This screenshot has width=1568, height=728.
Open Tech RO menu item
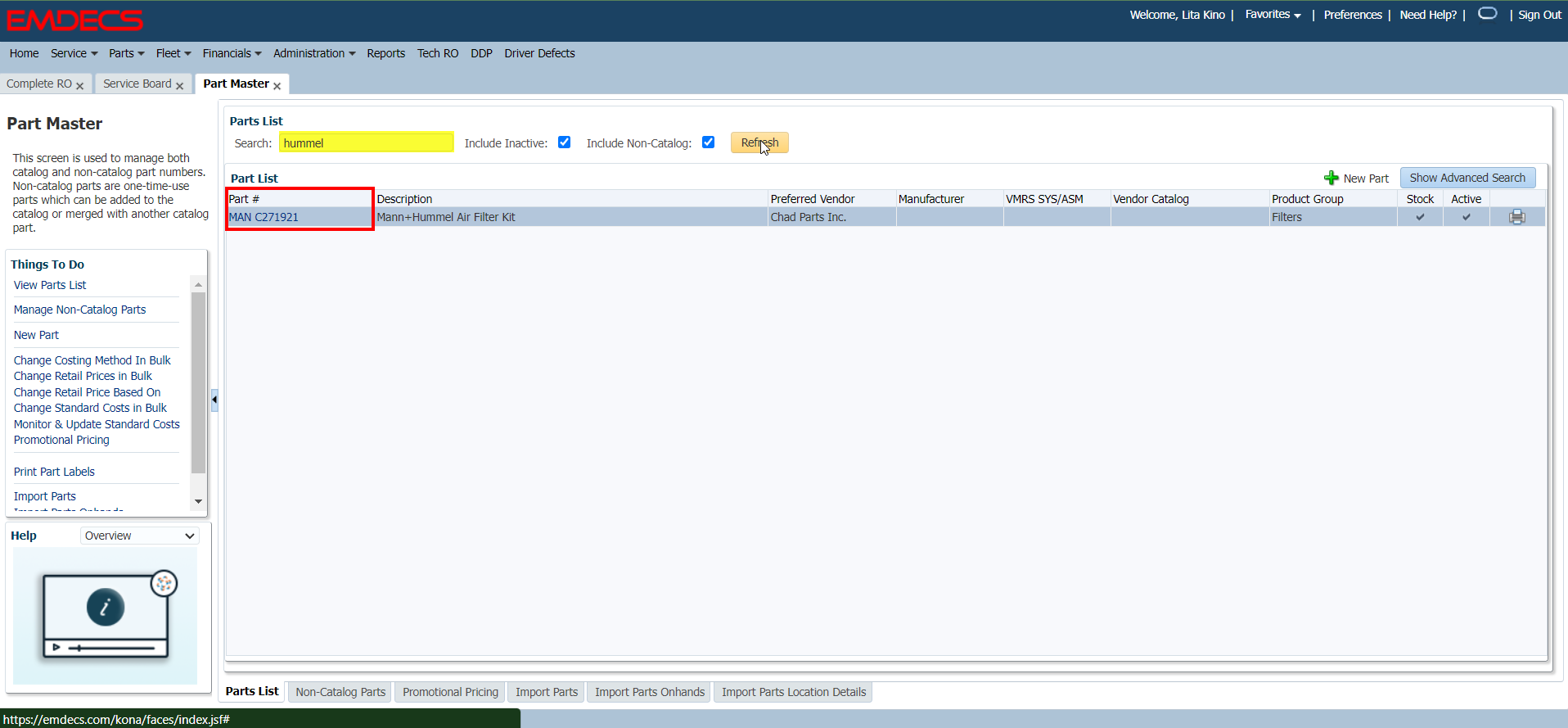(x=438, y=53)
